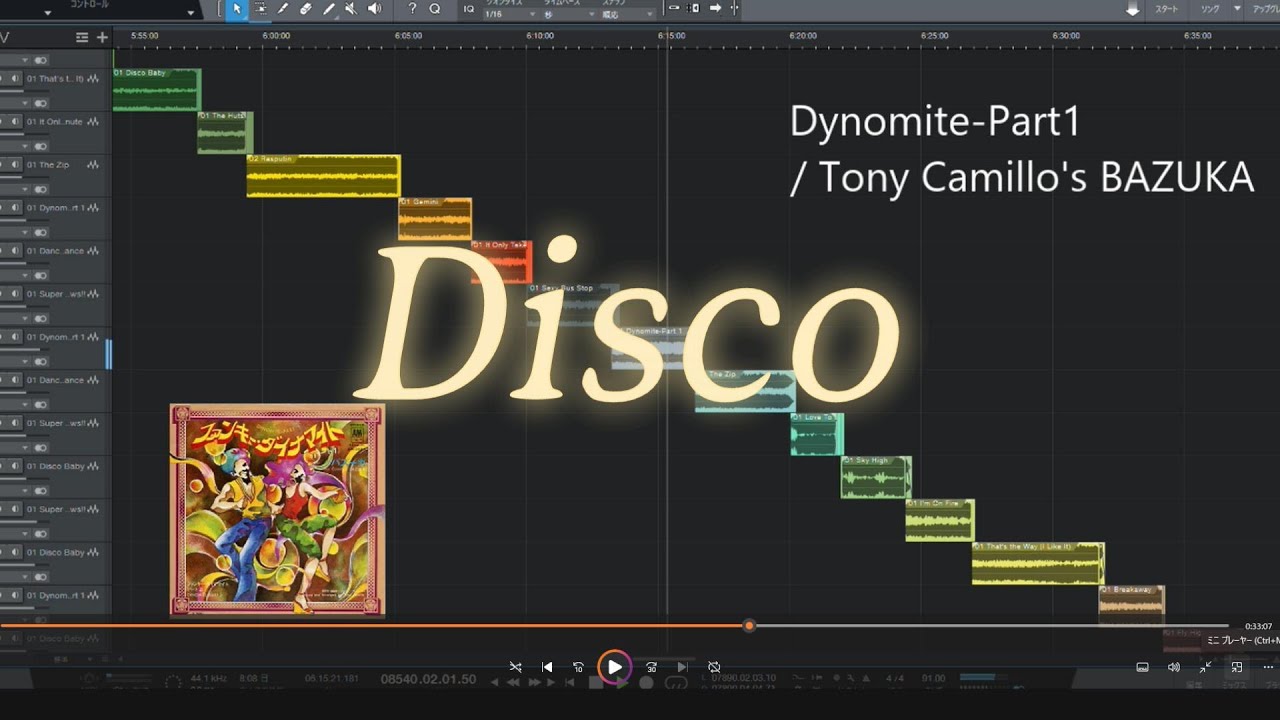Seek using the orange progress bar handle
1280x720 pixels.
[749, 626]
